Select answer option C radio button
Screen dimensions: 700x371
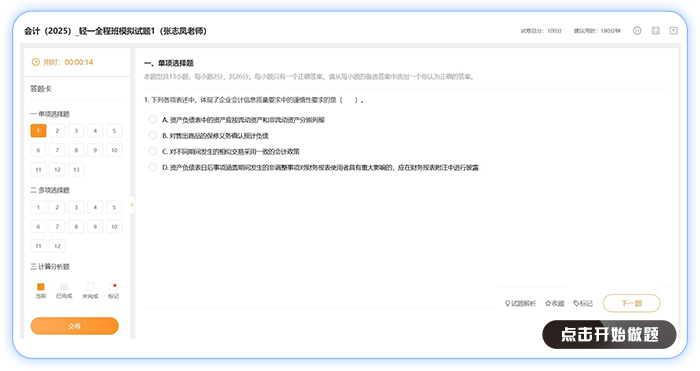[153, 151]
